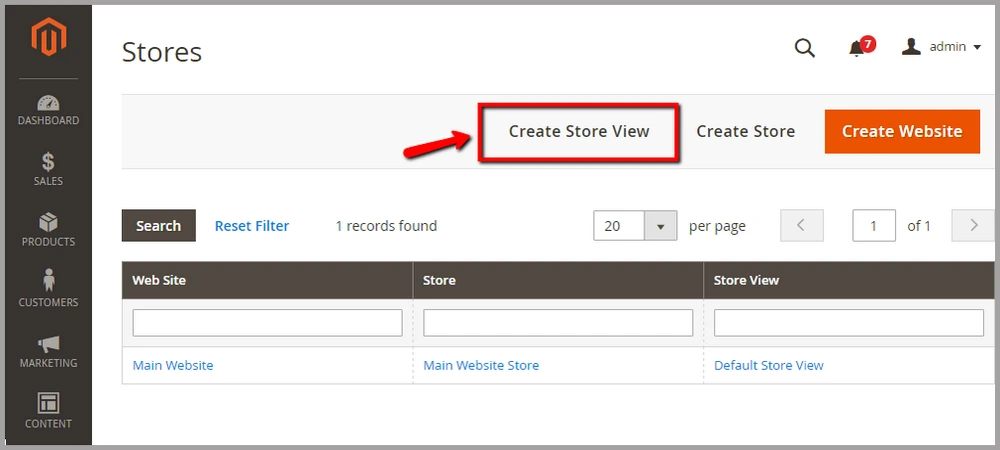This screenshot has height=450, width=1000.
Task: Open the Default Store View link
Action: (x=768, y=365)
